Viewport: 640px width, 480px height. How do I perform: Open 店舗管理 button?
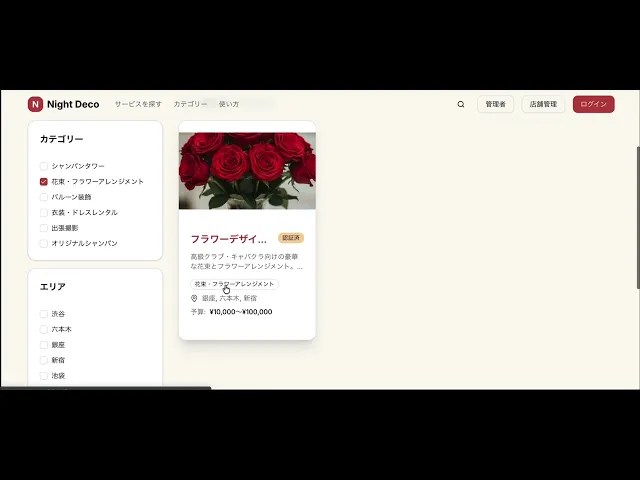[x=543, y=104]
